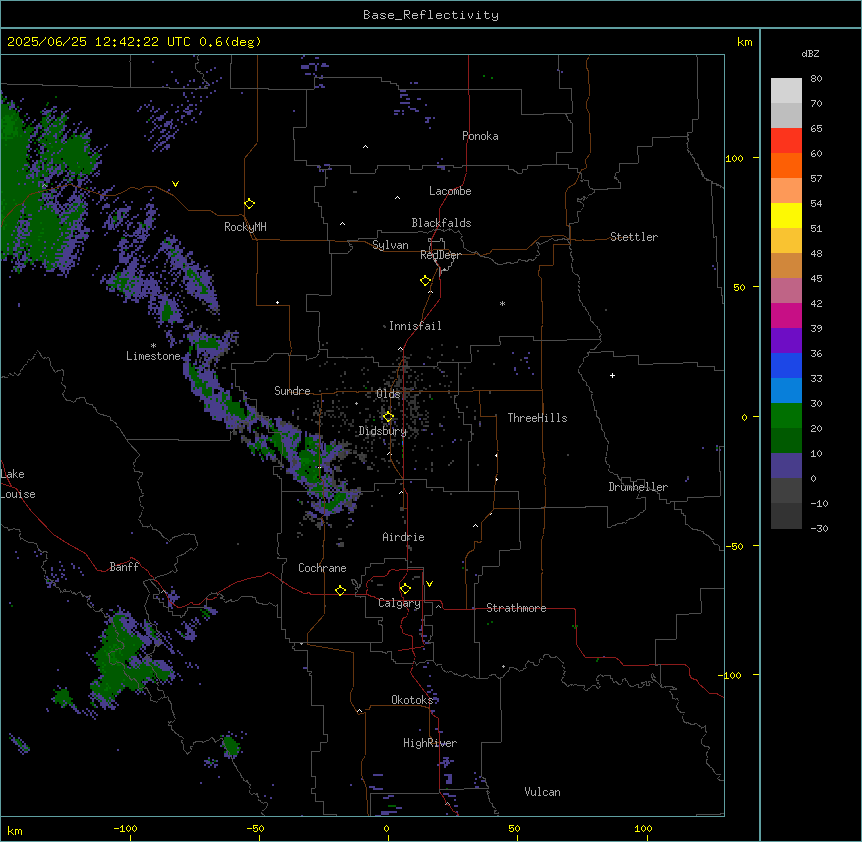Image resolution: width=862 pixels, height=842 pixels.
Task: Click the Sundre town label
Action: pyautogui.click(x=292, y=391)
